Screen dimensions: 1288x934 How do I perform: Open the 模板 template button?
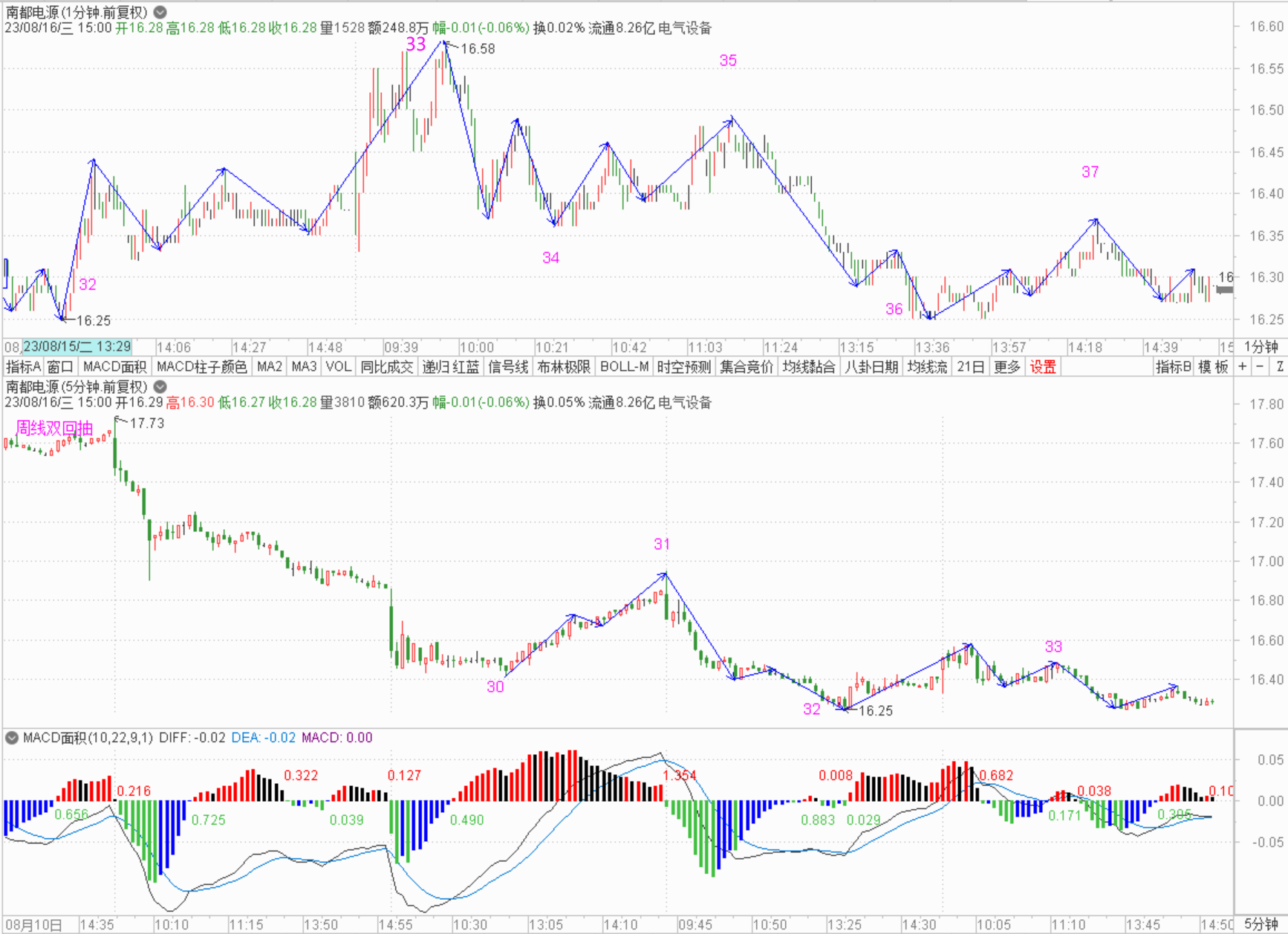(1213, 366)
